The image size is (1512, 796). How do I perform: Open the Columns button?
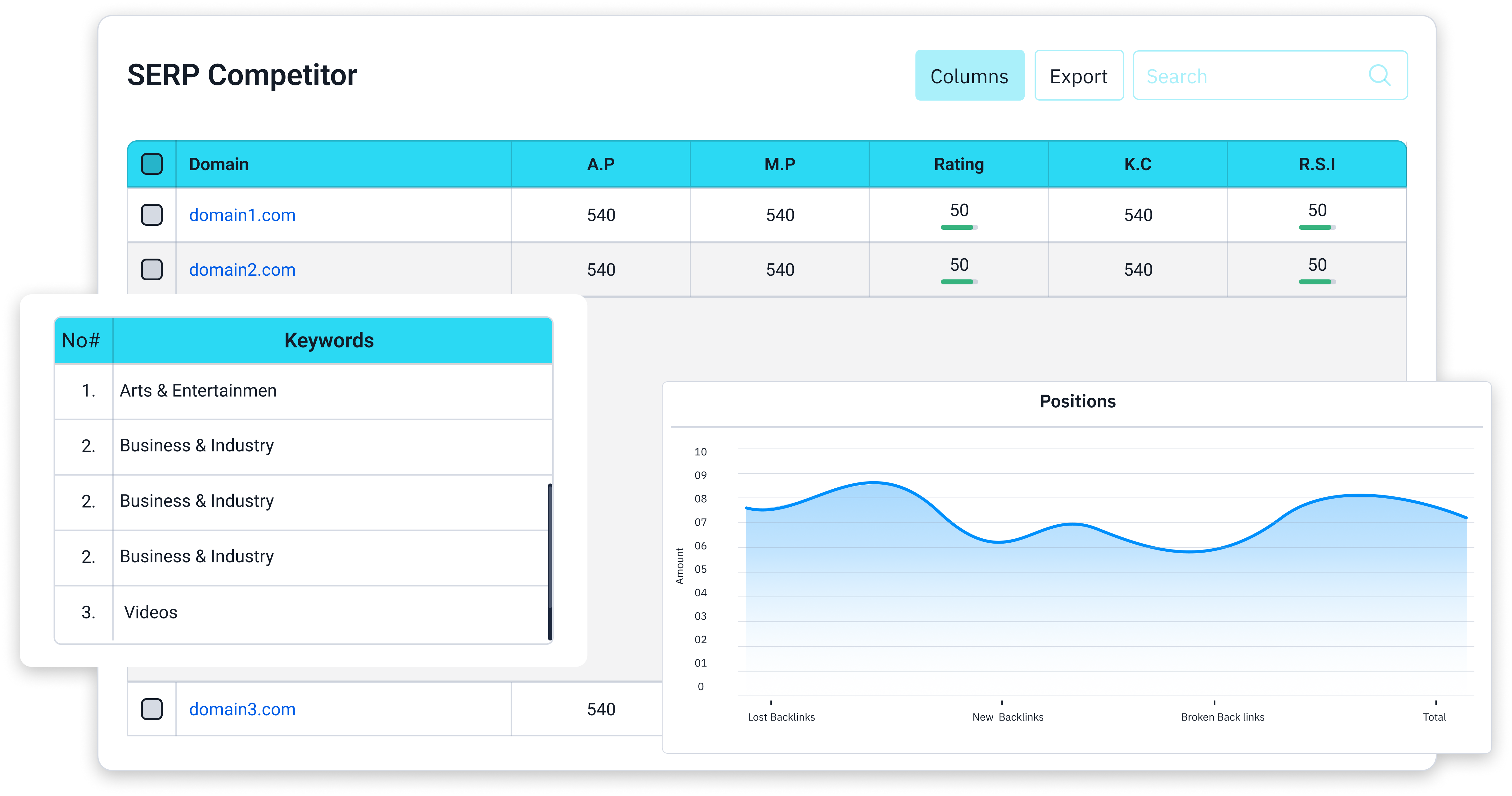pos(969,76)
